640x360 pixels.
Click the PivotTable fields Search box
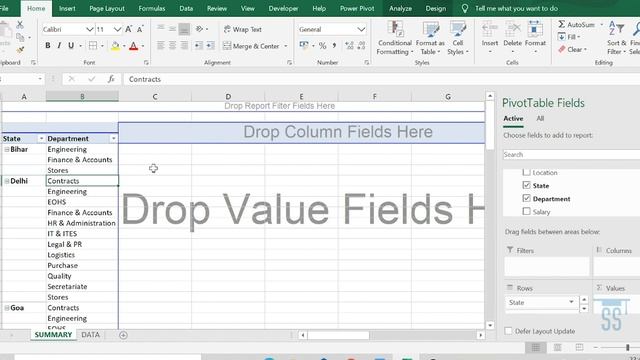(571, 155)
